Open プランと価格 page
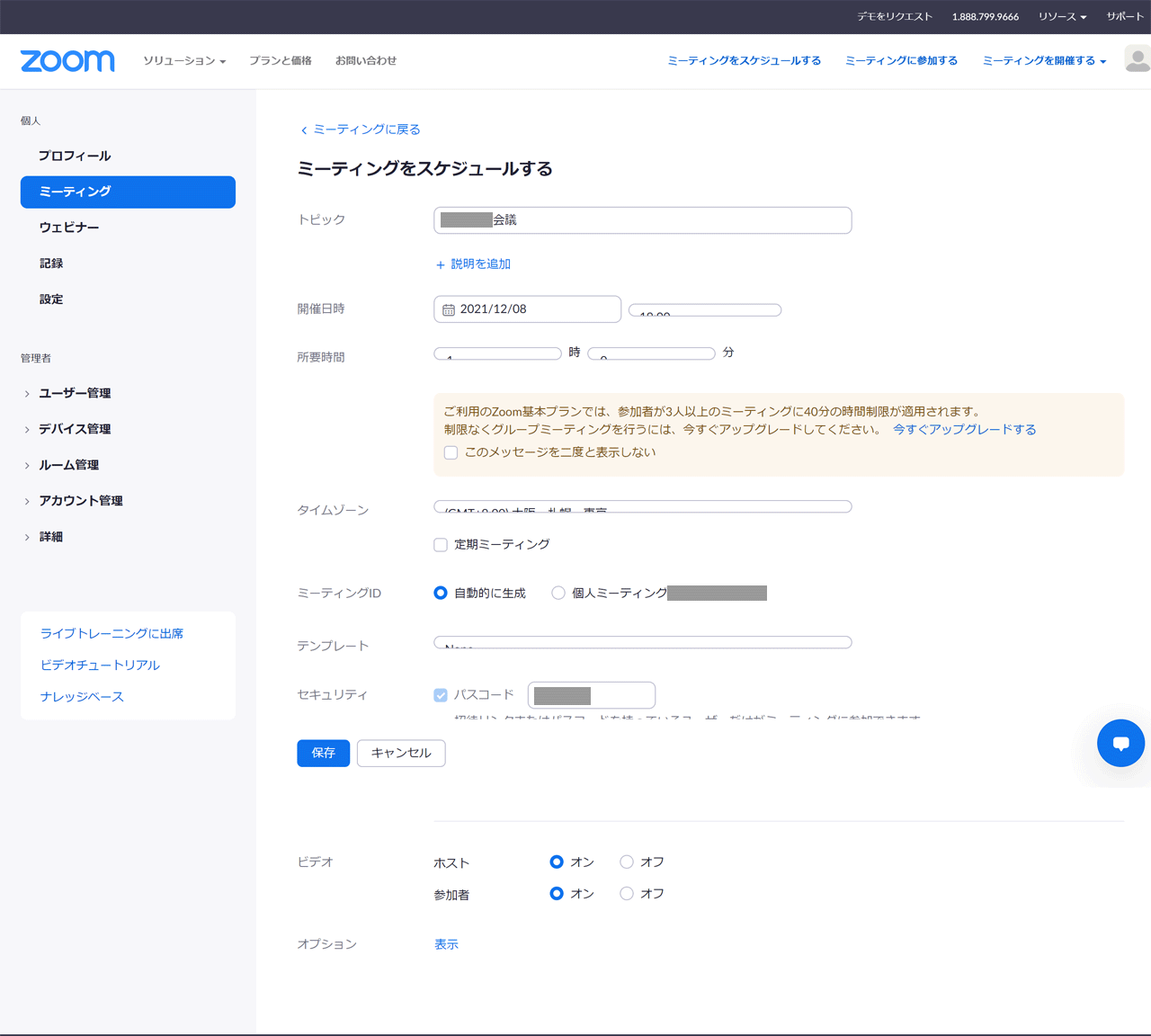The width and height of the screenshot is (1151, 1036). click(x=281, y=60)
